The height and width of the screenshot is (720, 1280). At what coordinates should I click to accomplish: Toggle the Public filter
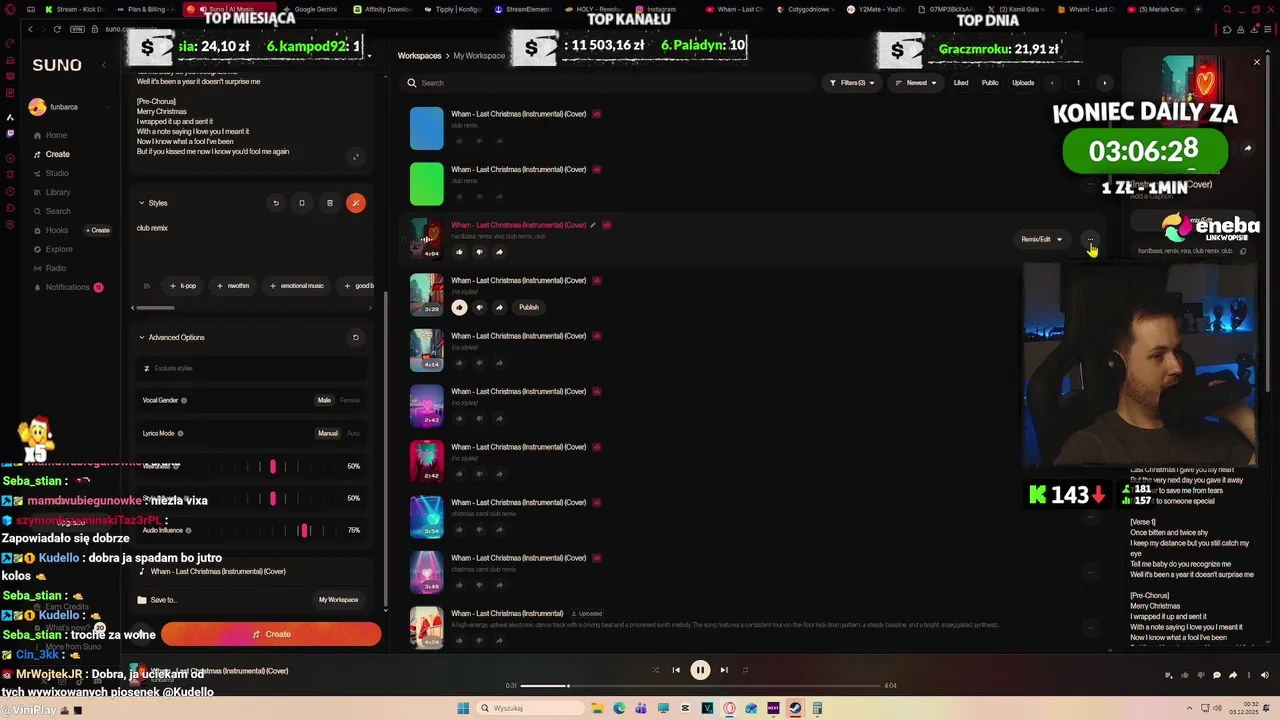click(x=990, y=83)
